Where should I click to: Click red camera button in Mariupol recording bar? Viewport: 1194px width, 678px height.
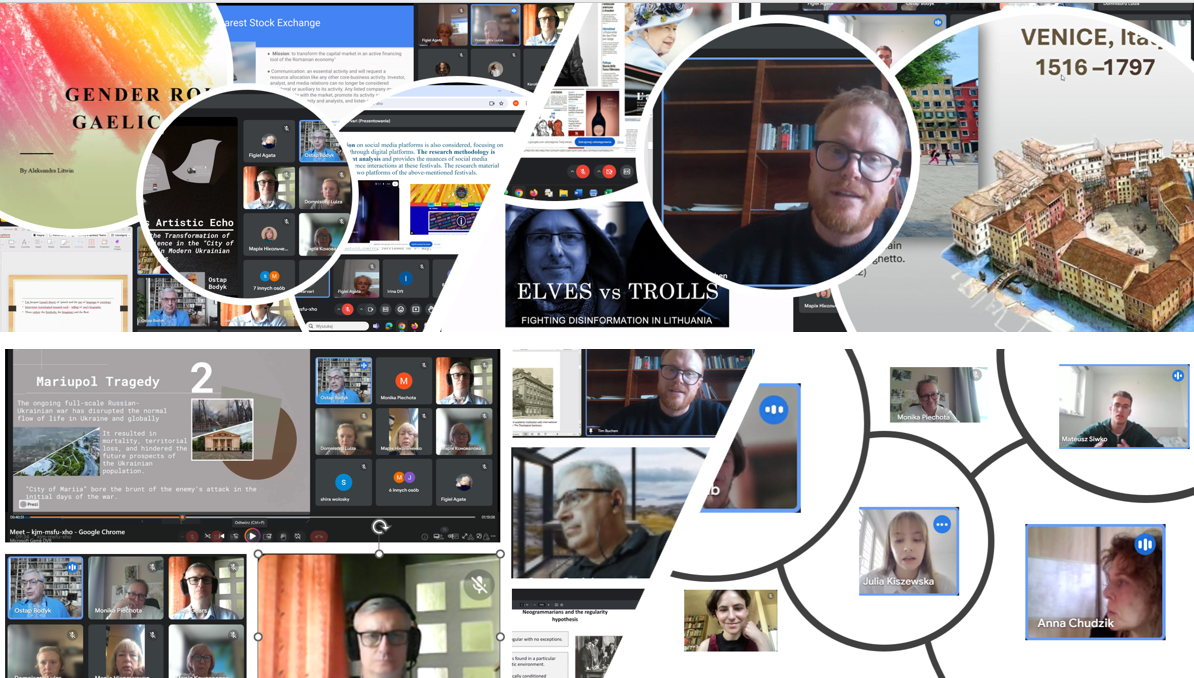point(217,536)
